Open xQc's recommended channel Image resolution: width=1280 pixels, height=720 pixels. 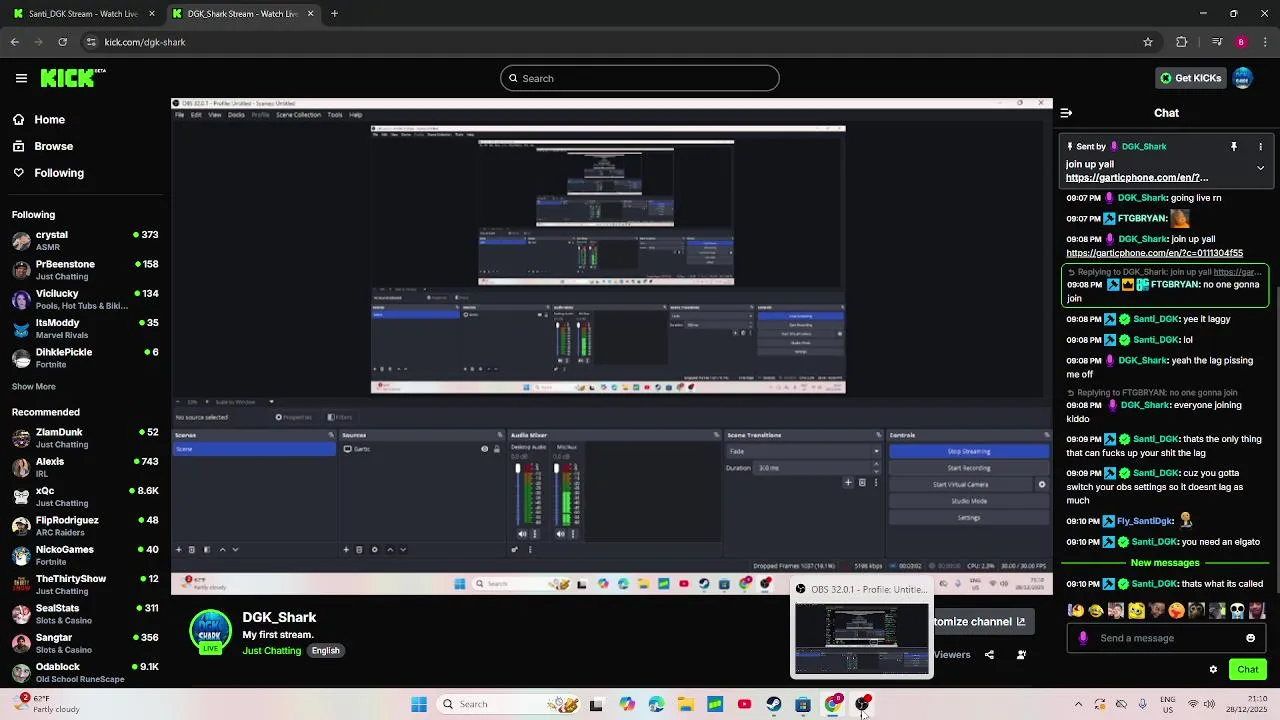tap(85, 496)
